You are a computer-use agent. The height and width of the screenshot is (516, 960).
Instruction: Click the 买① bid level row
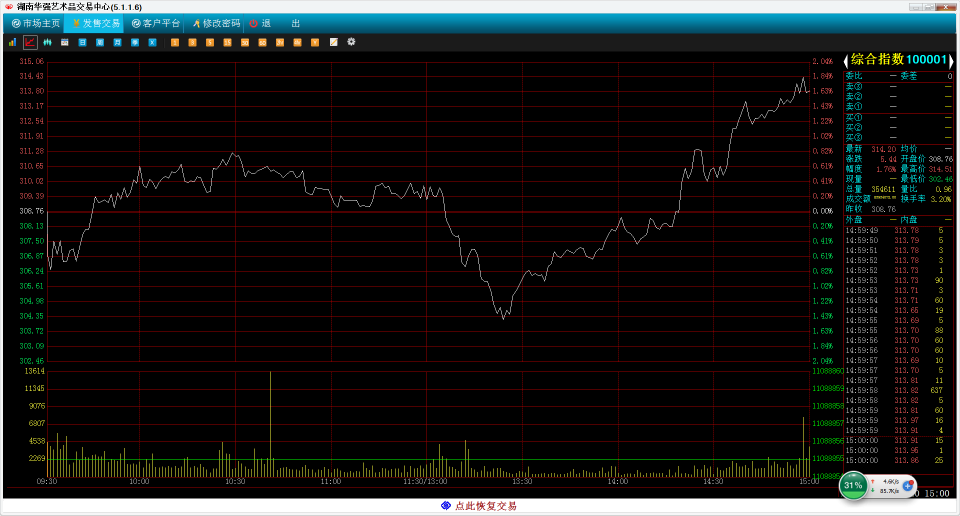[x=898, y=117]
